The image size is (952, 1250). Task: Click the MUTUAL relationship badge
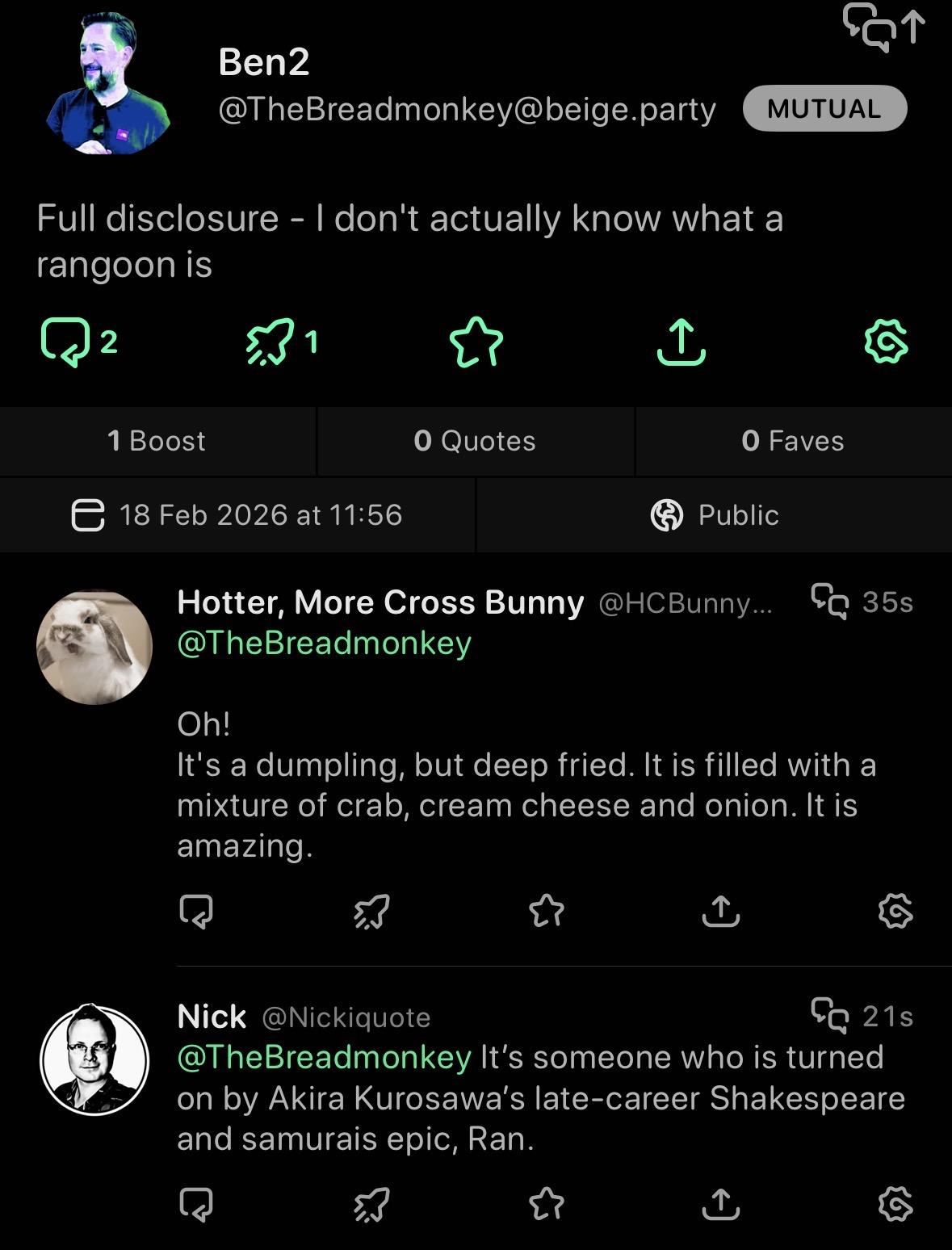tap(824, 108)
